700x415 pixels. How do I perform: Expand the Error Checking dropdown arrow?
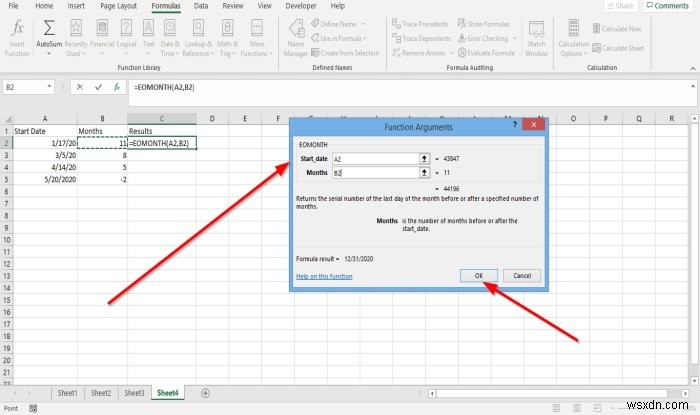(514, 38)
